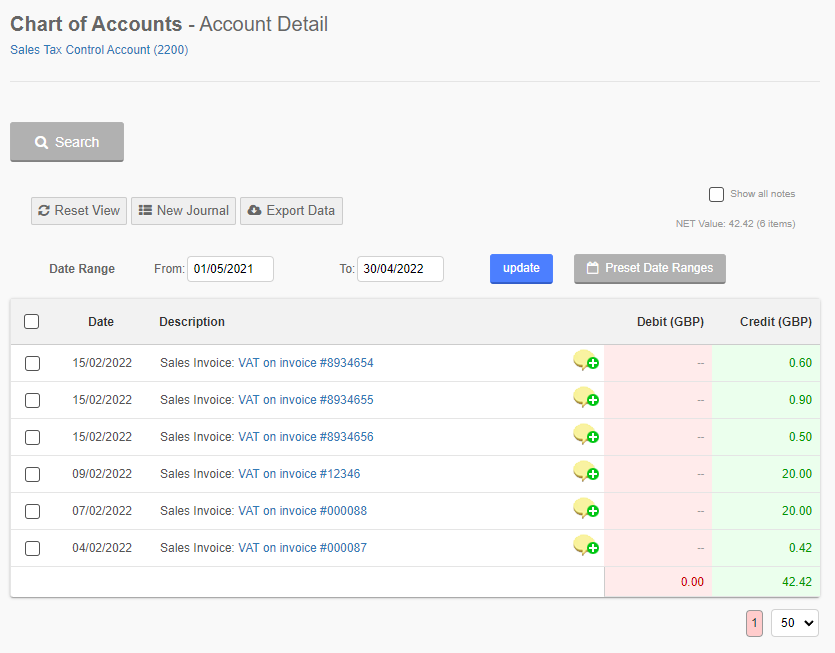Click the 0.90 credit amount
835x653 pixels.
coord(800,399)
